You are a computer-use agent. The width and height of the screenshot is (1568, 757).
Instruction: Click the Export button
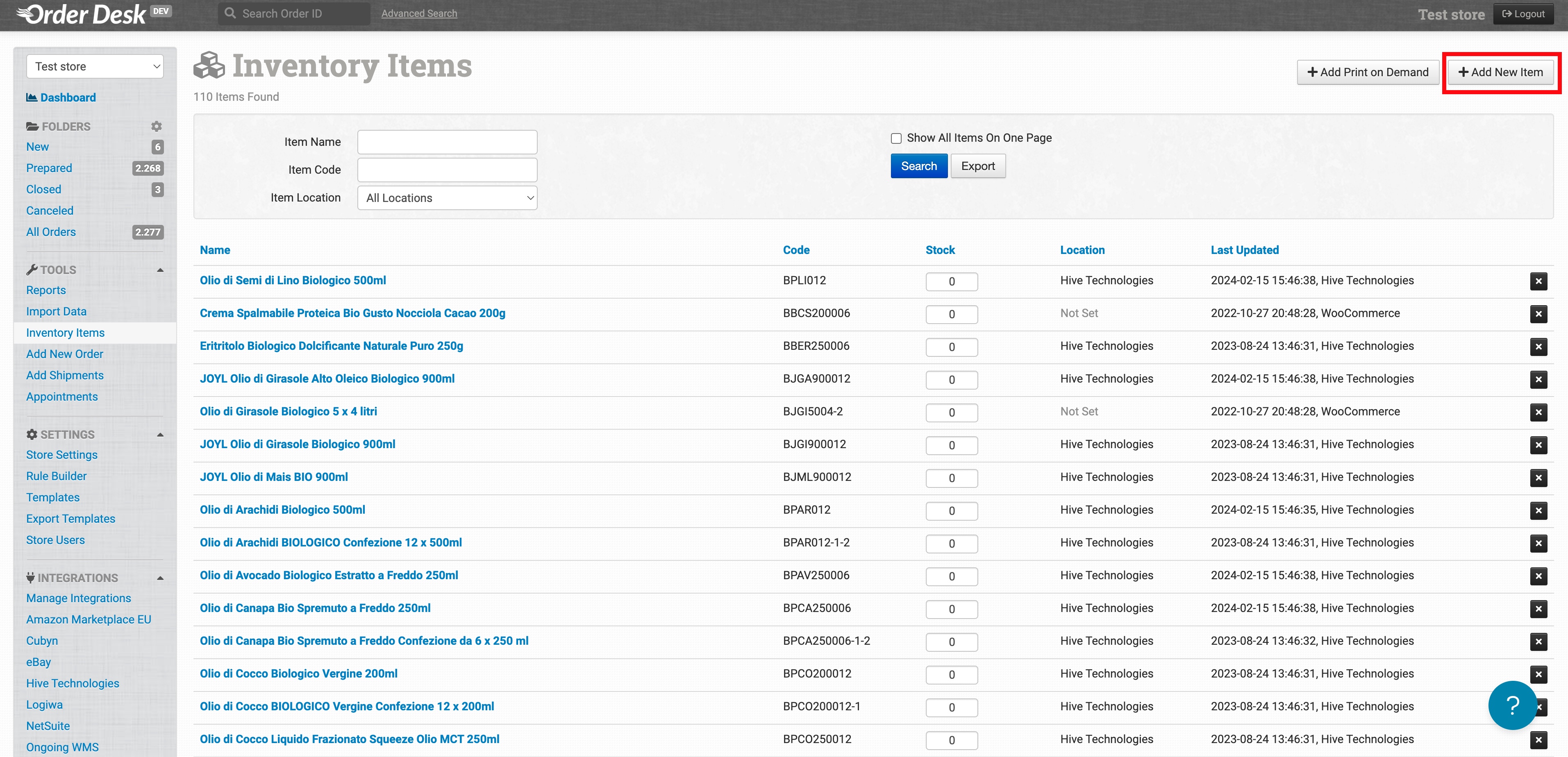pos(977,166)
